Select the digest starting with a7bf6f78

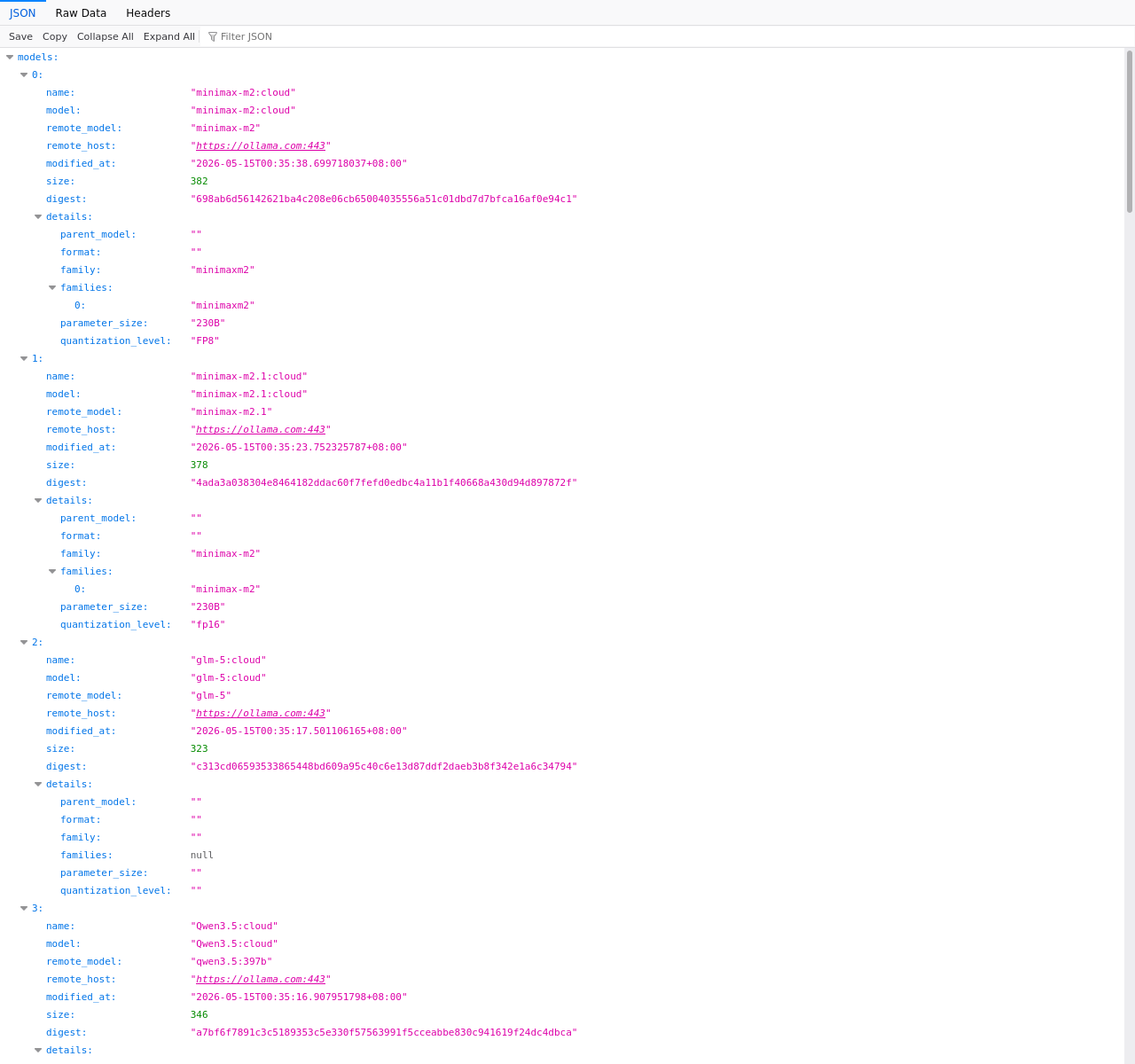(384, 1032)
